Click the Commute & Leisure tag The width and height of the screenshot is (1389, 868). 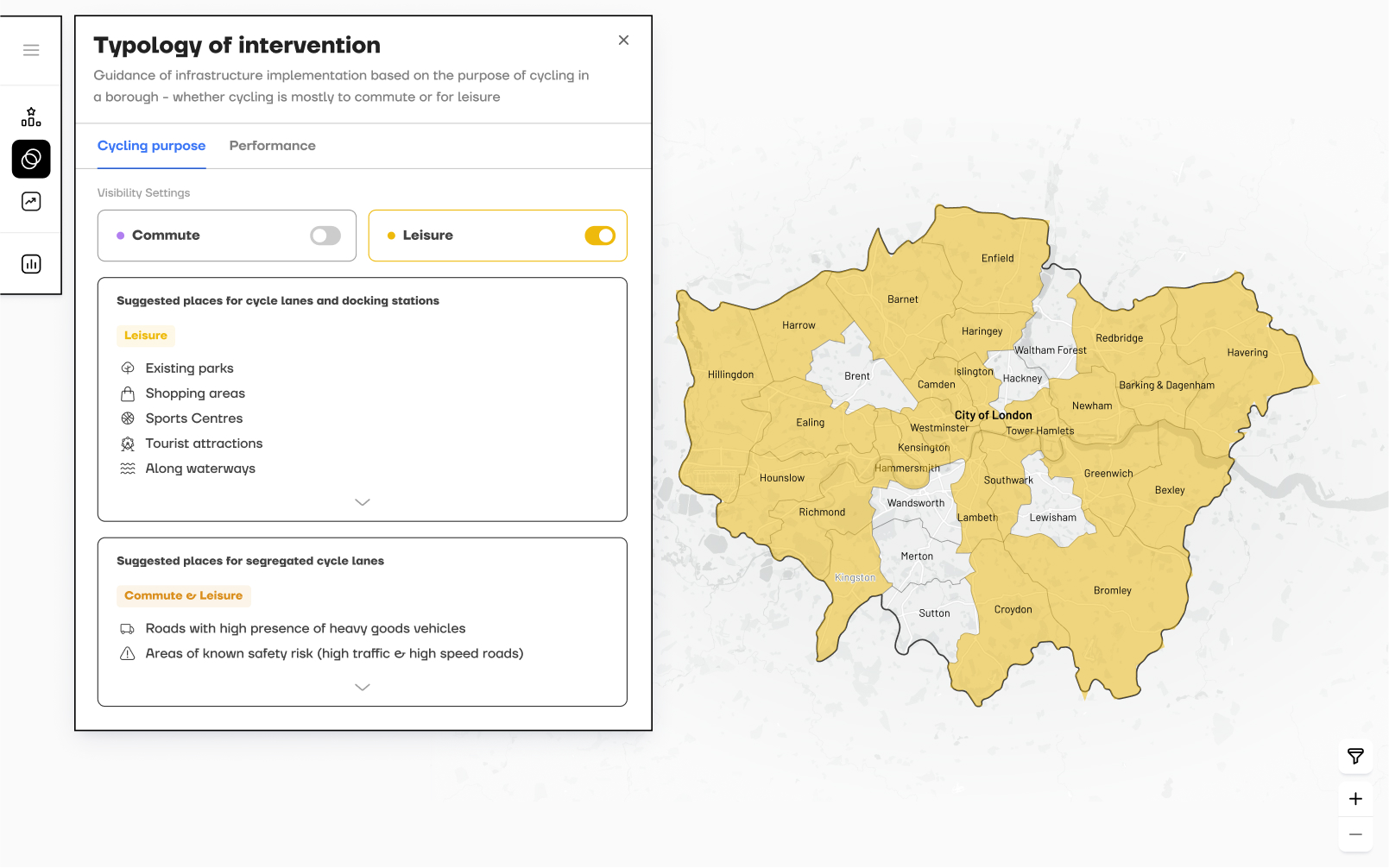[x=183, y=596]
